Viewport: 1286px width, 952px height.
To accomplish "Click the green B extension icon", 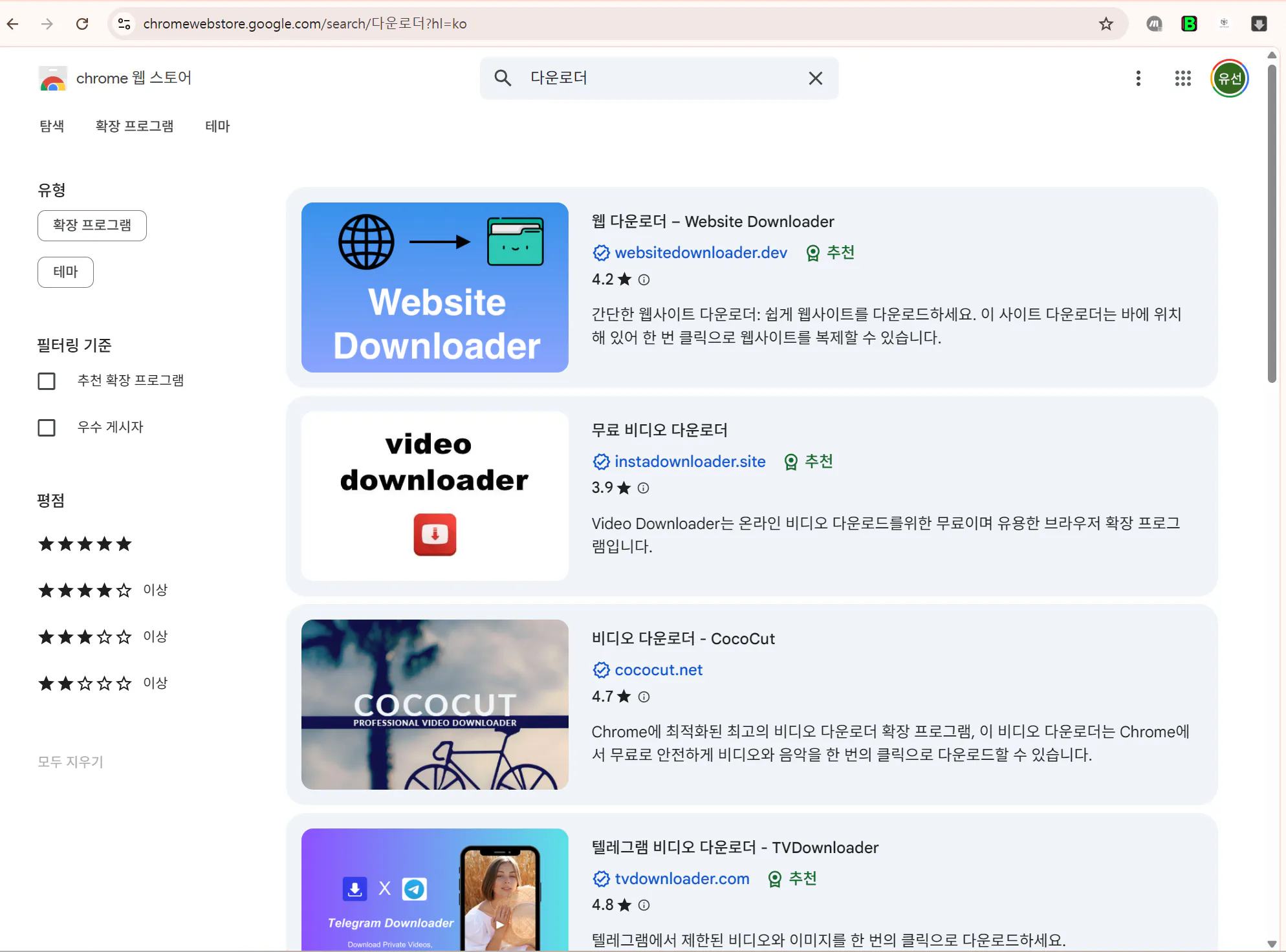I will pyautogui.click(x=1189, y=24).
